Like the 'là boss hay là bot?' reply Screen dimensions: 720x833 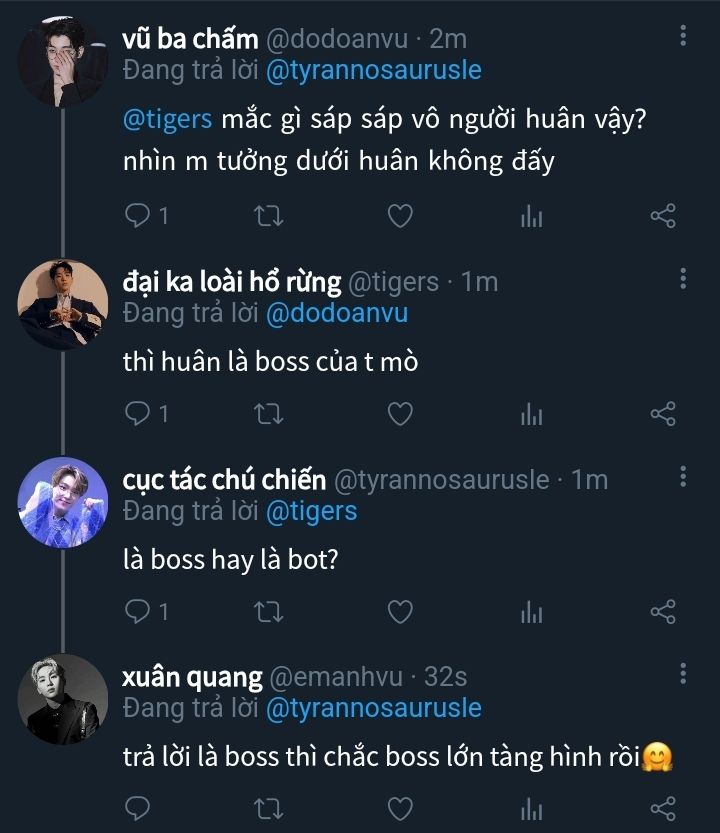tap(400, 610)
